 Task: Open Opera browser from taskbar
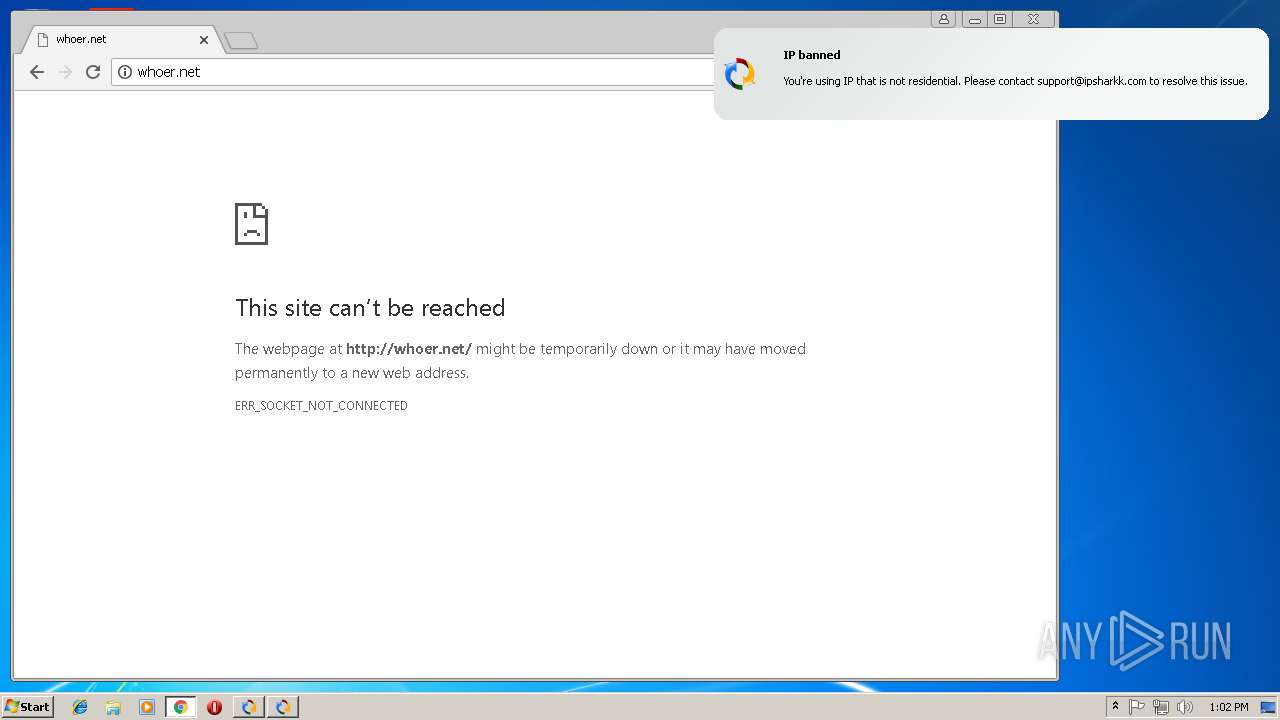pyautogui.click(x=214, y=707)
